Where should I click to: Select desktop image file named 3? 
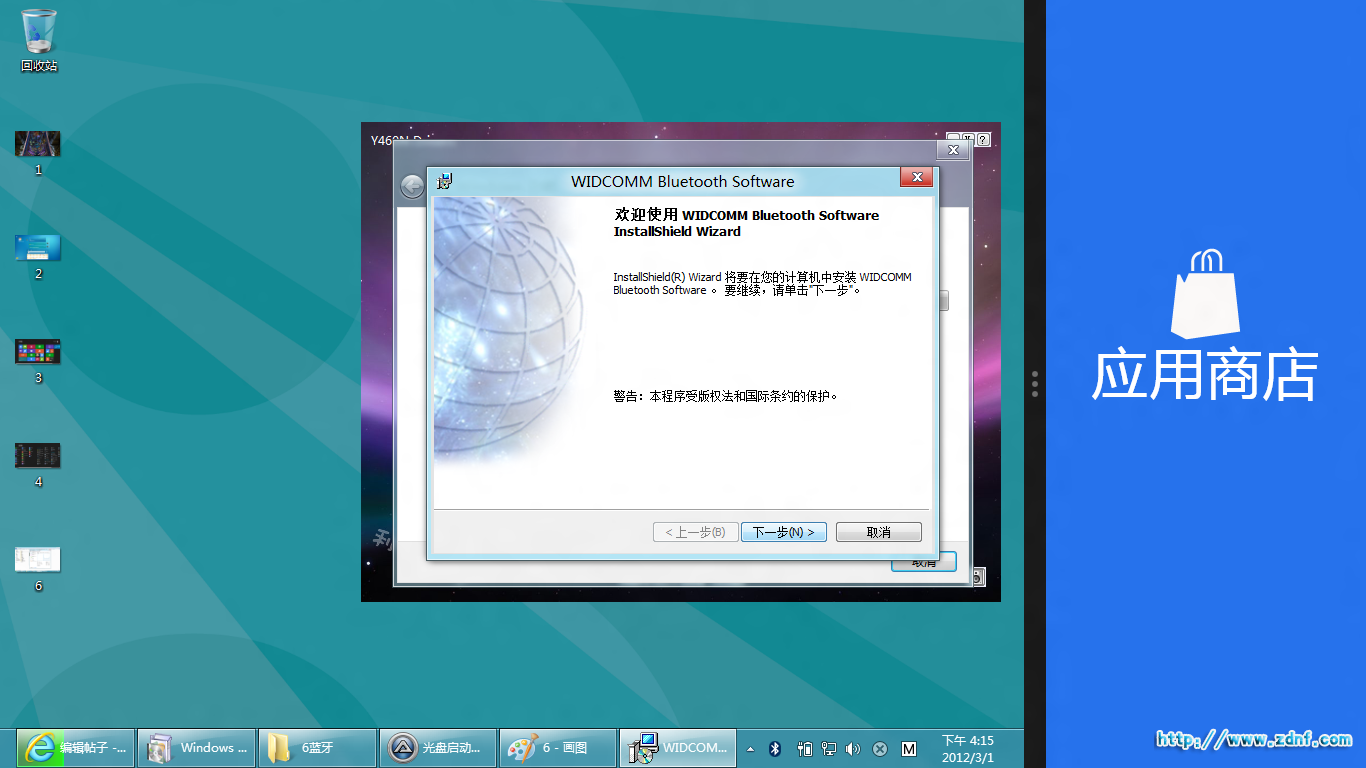point(38,361)
